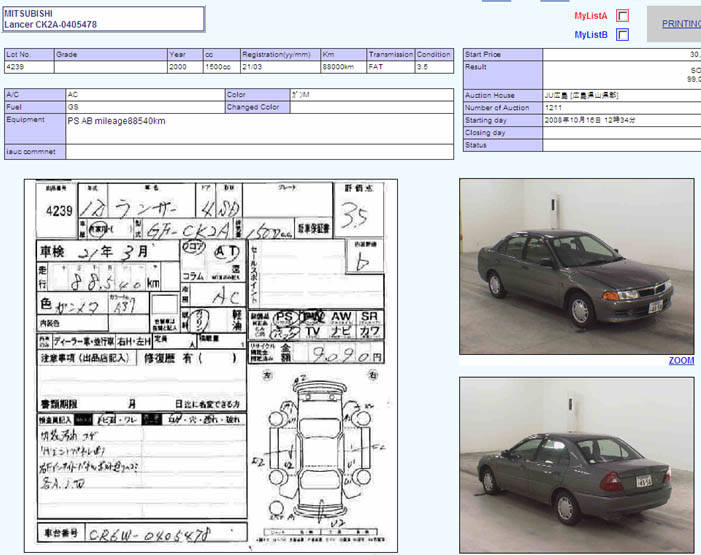Select engine size 1500cc cell
Screen dimensions: 701x555
pyautogui.click(x=221, y=67)
